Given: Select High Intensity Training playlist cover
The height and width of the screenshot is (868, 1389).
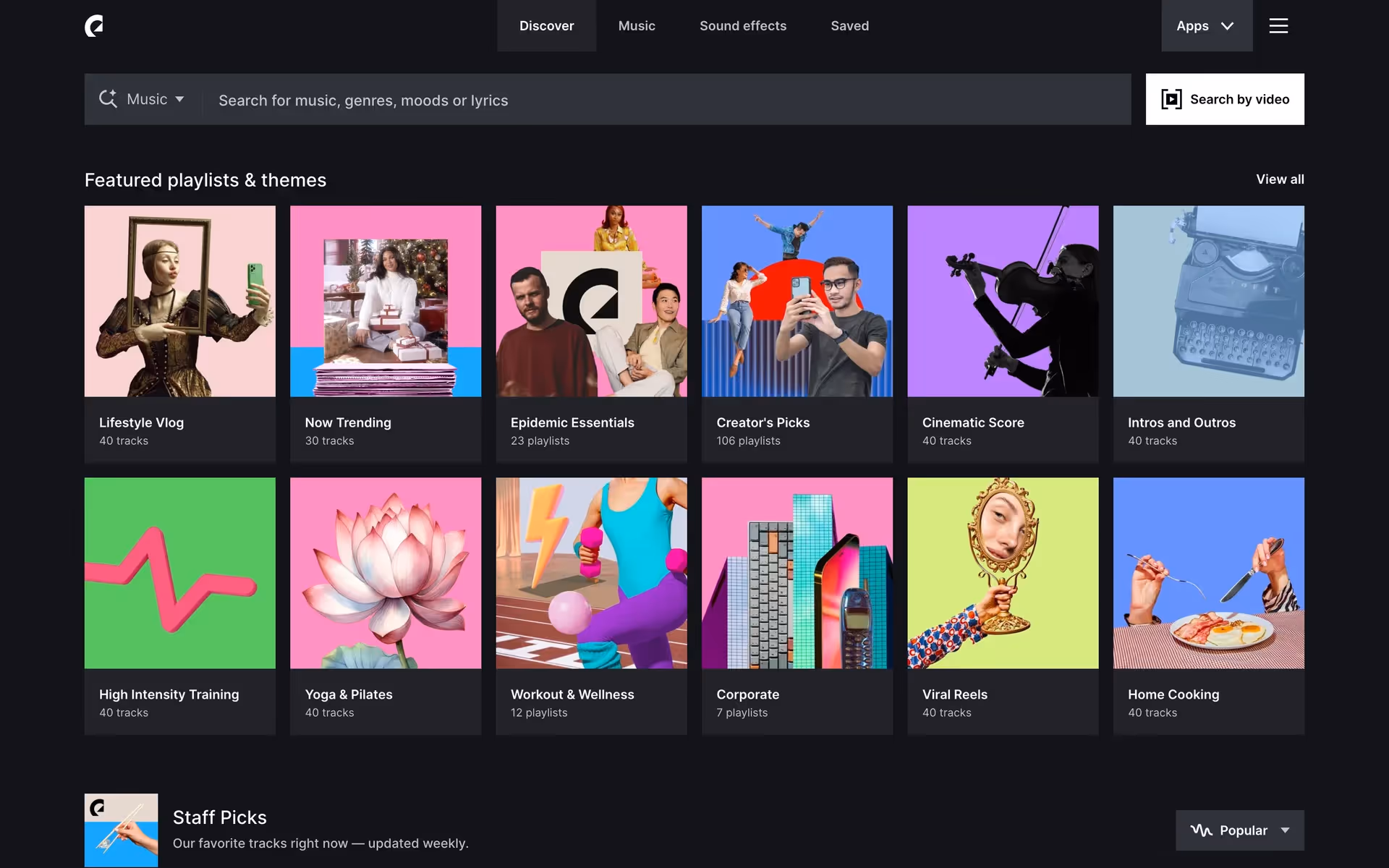Looking at the screenshot, I should click(179, 573).
